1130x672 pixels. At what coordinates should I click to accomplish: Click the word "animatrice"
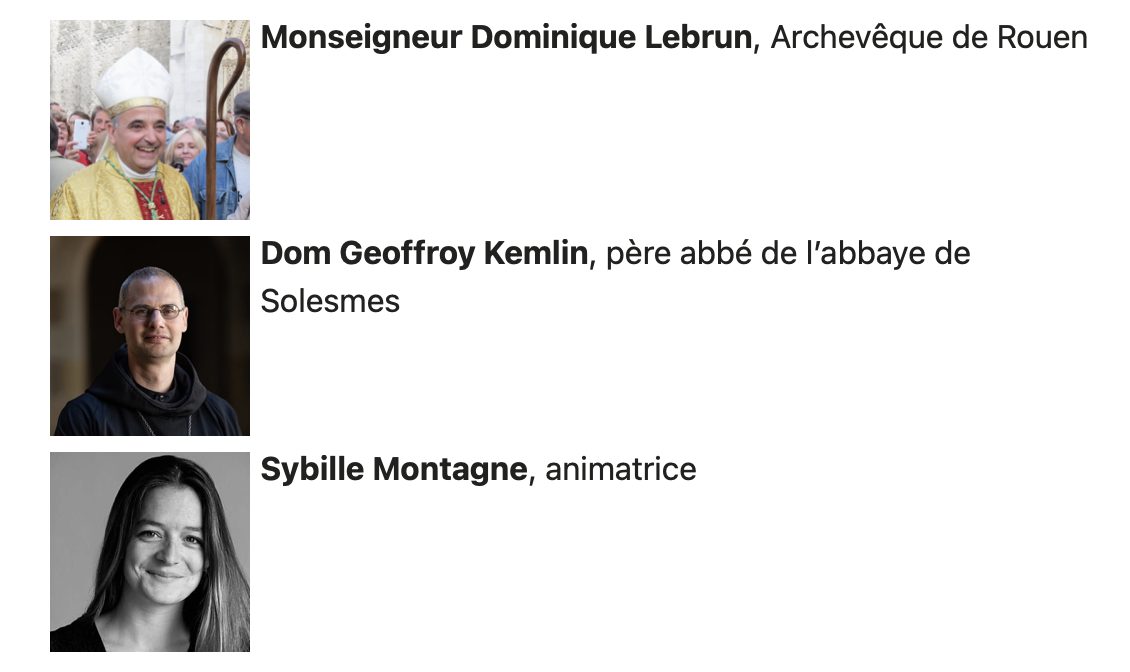pyautogui.click(x=620, y=470)
